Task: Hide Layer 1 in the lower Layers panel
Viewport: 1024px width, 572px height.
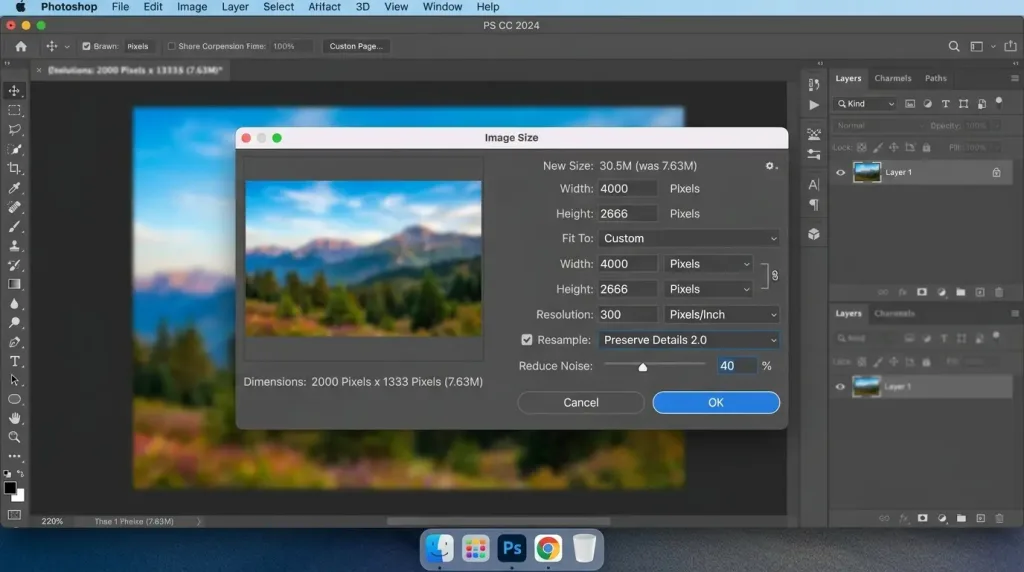Action: [840, 387]
